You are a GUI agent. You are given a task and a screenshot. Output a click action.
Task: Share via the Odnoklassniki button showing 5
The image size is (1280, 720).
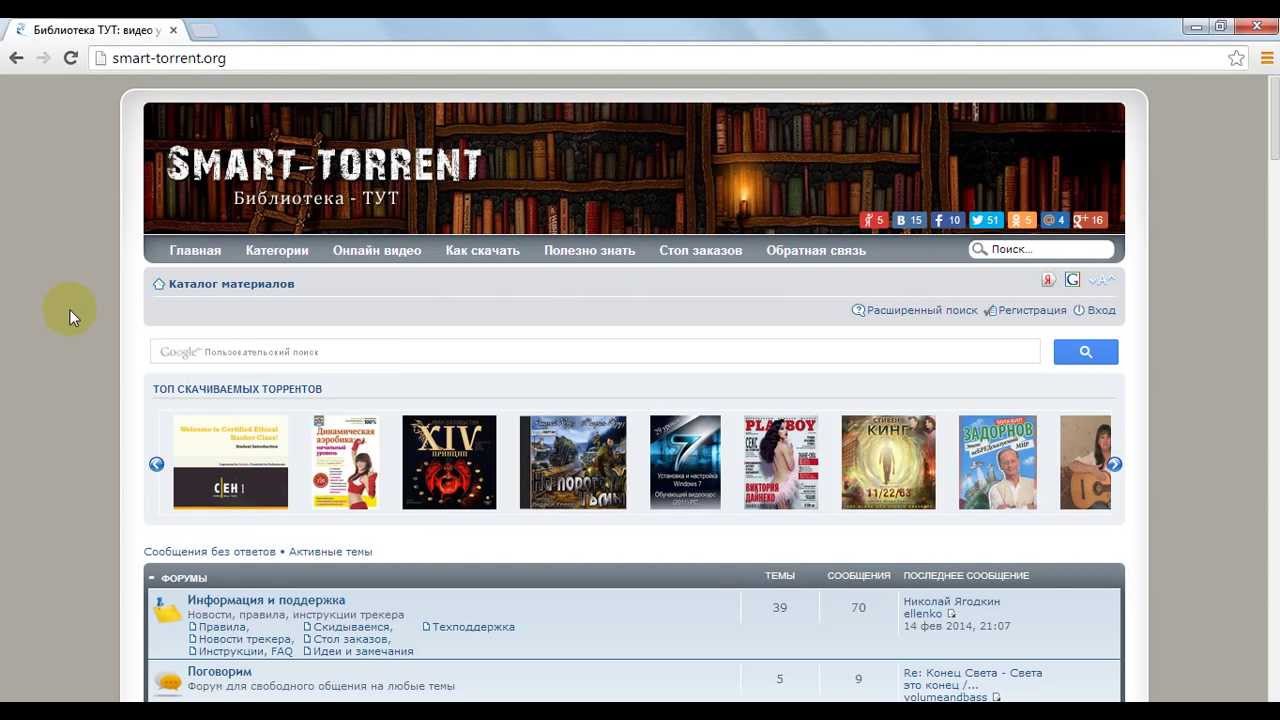[1021, 220]
